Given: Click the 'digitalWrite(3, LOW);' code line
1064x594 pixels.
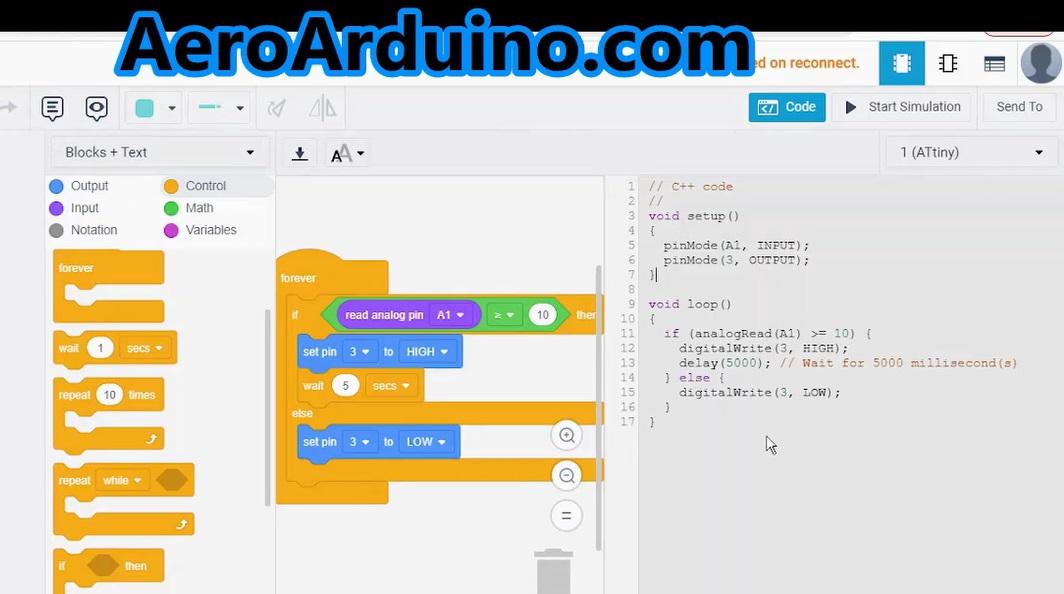Looking at the screenshot, I should point(759,392).
